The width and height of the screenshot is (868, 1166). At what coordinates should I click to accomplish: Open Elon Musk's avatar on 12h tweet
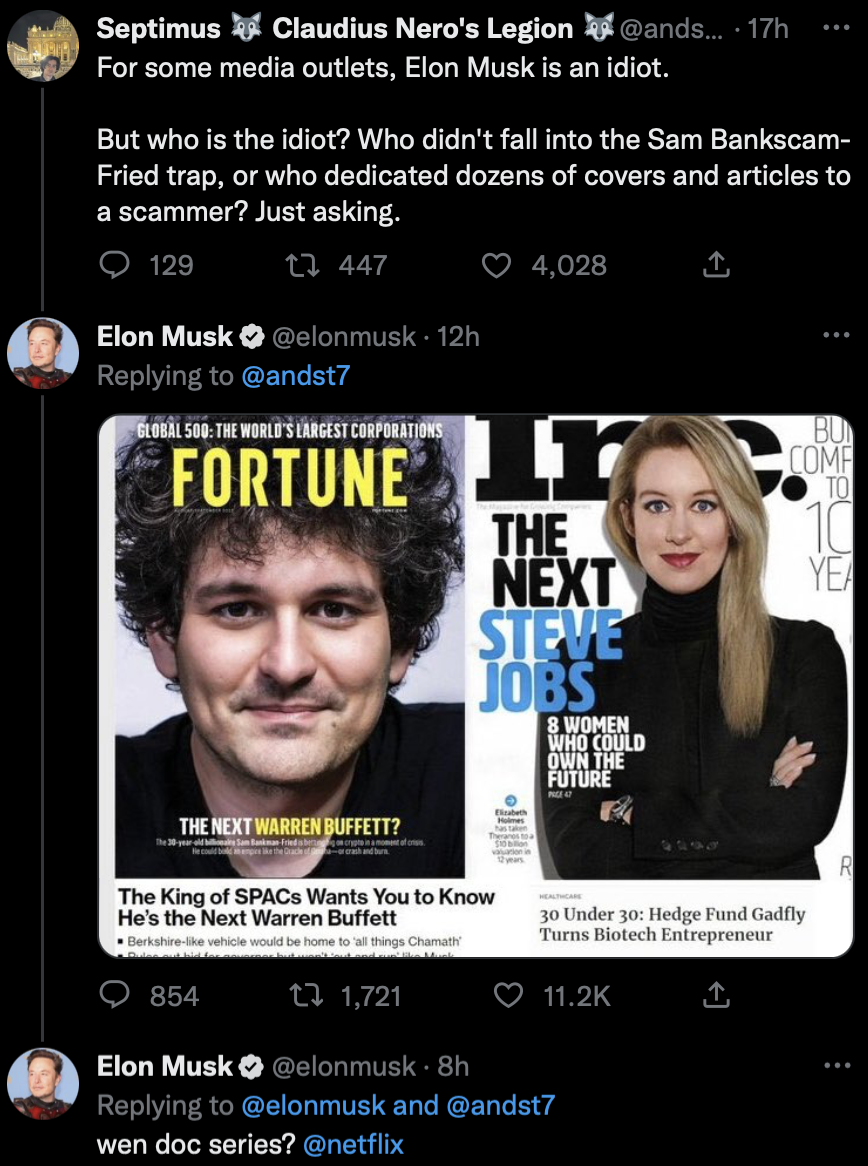(x=41, y=353)
